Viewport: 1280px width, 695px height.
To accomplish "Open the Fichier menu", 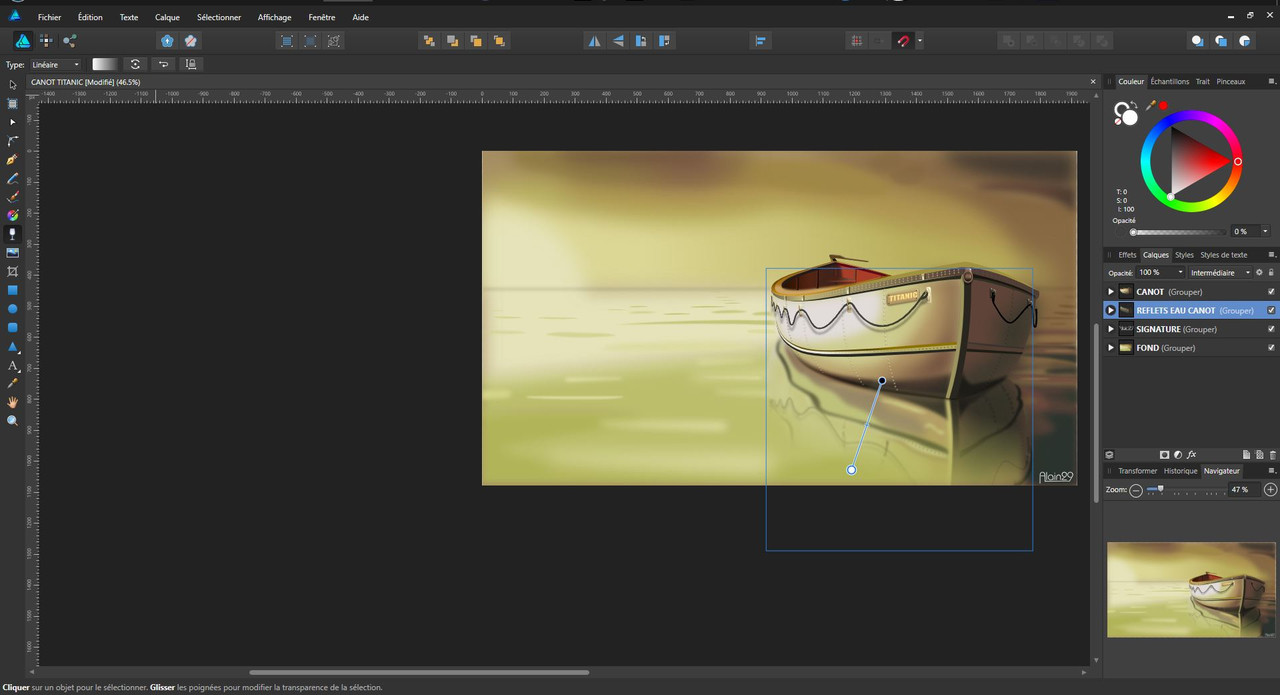I will coord(49,17).
